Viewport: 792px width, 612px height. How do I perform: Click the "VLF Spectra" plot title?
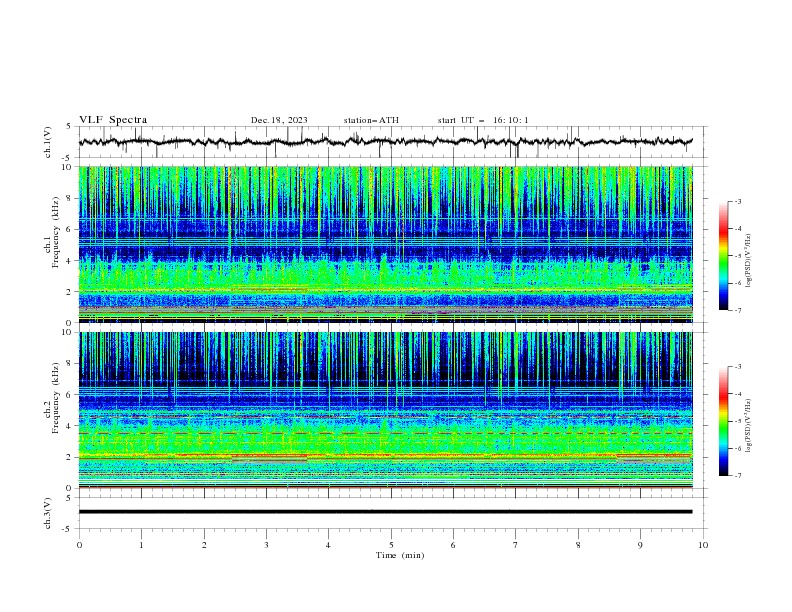(x=113, y=120)
